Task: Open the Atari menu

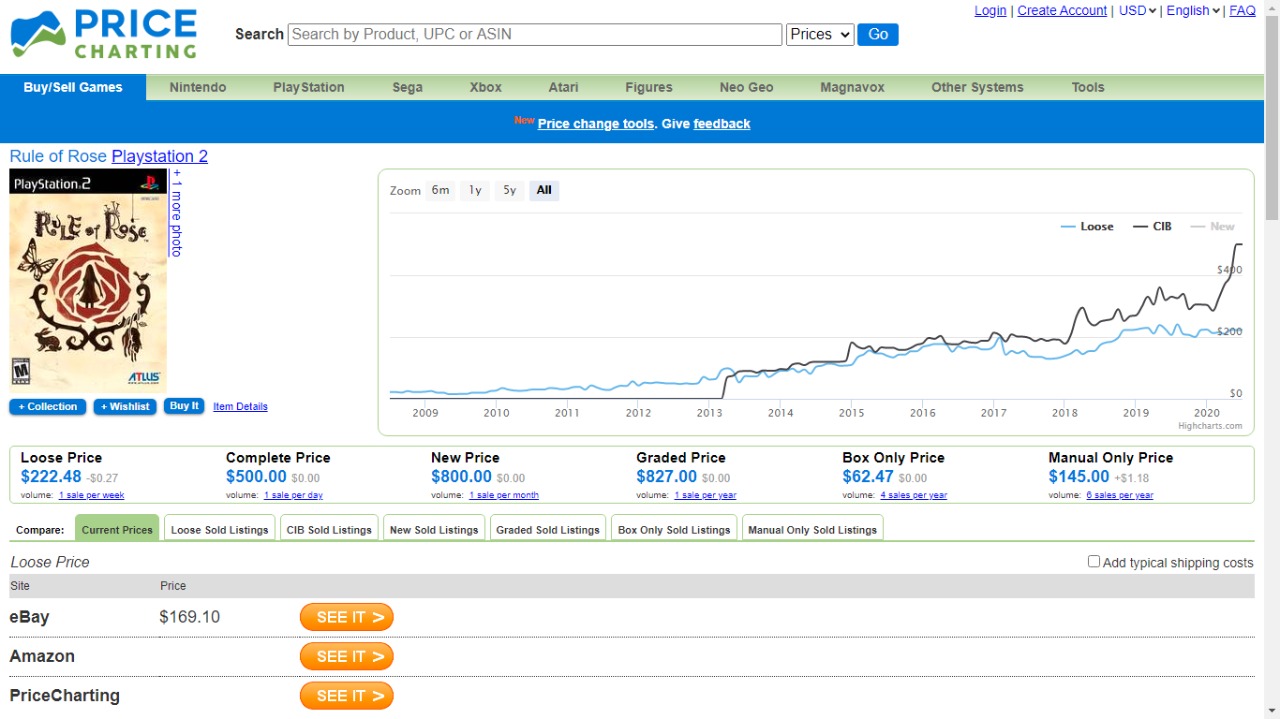Action: (563, 87)
